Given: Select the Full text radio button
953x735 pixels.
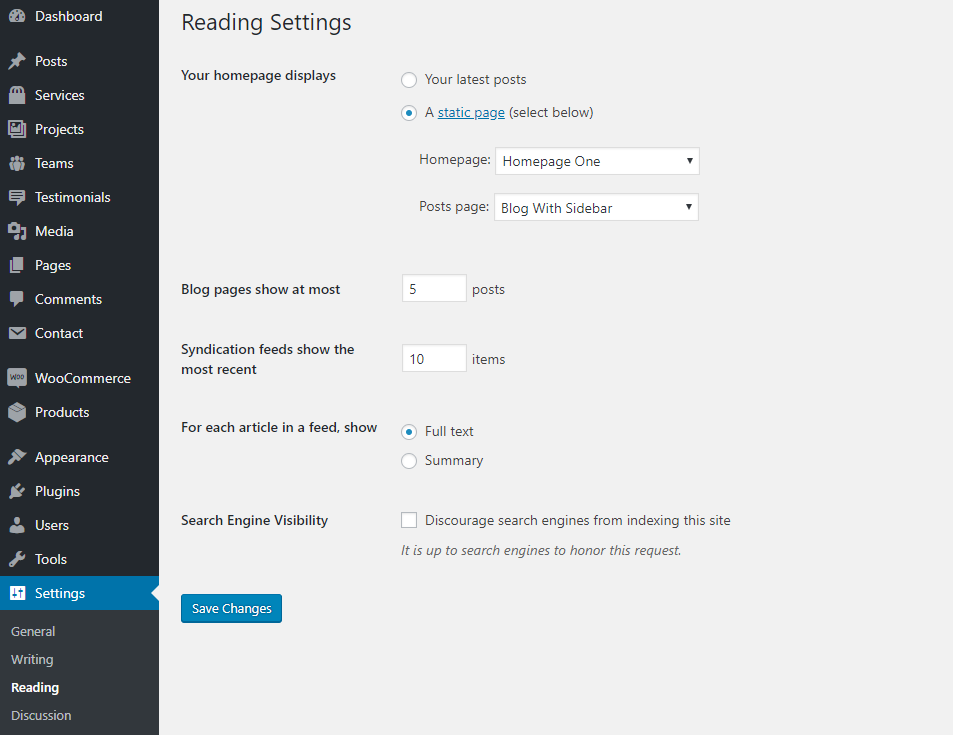Looking at the screenshot, I should 409,432.
